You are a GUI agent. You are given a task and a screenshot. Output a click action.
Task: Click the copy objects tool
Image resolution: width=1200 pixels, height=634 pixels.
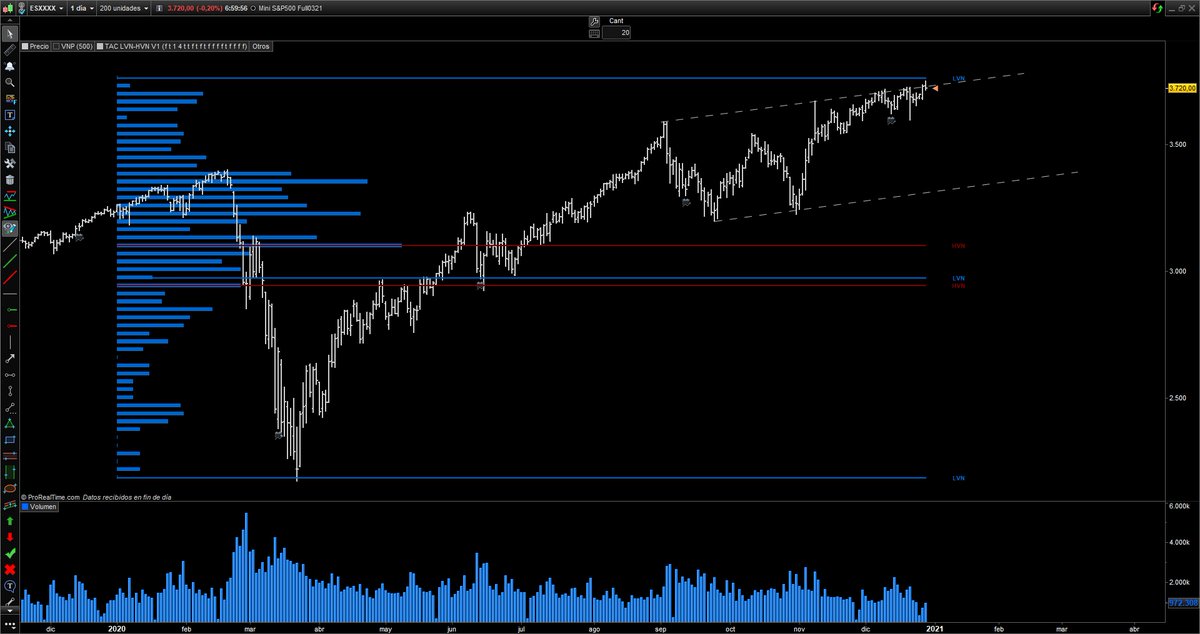pos(9,147)
